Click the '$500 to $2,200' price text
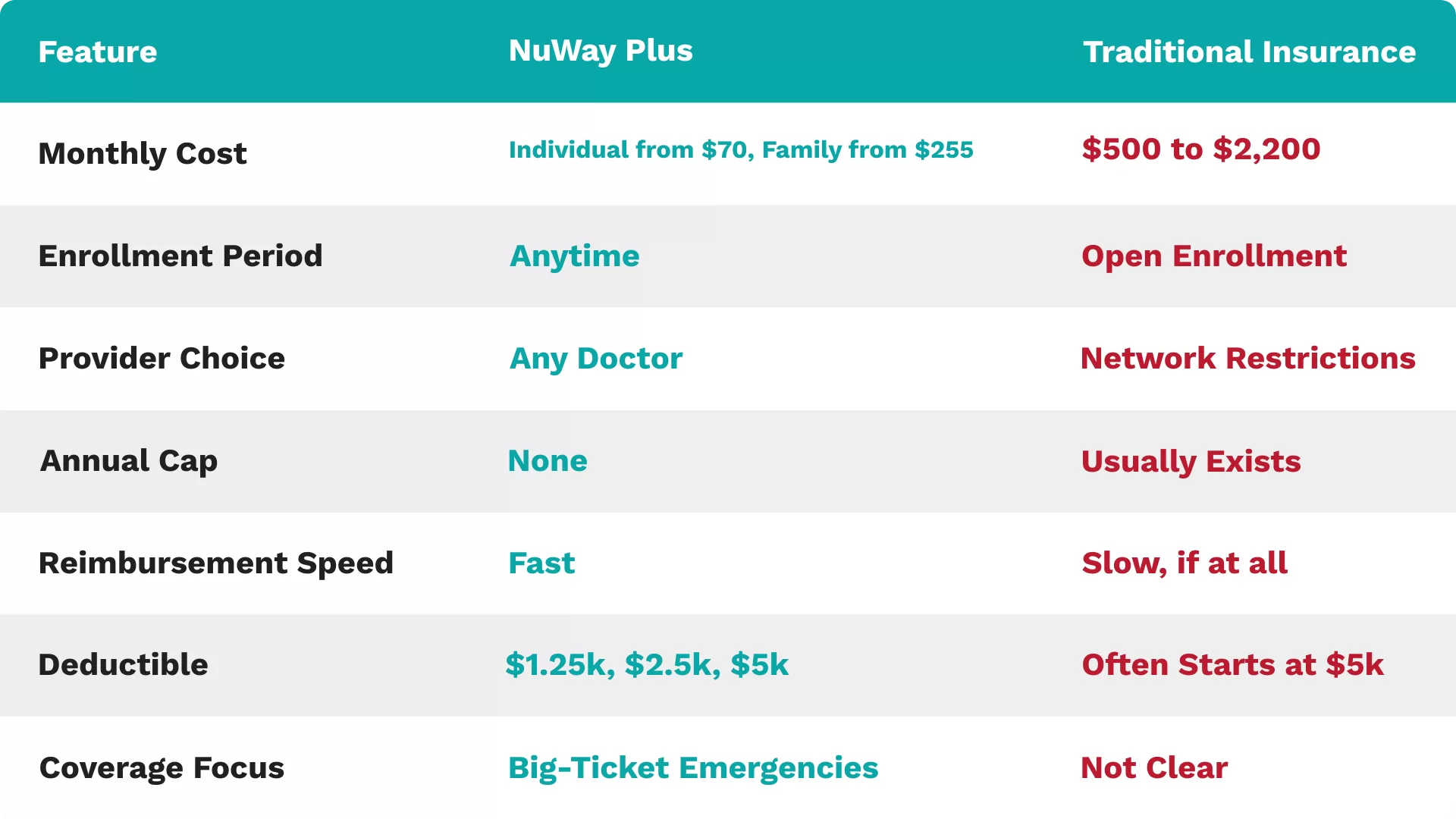The height and width of the screenshot is (819, 1456). [1200, 149]
